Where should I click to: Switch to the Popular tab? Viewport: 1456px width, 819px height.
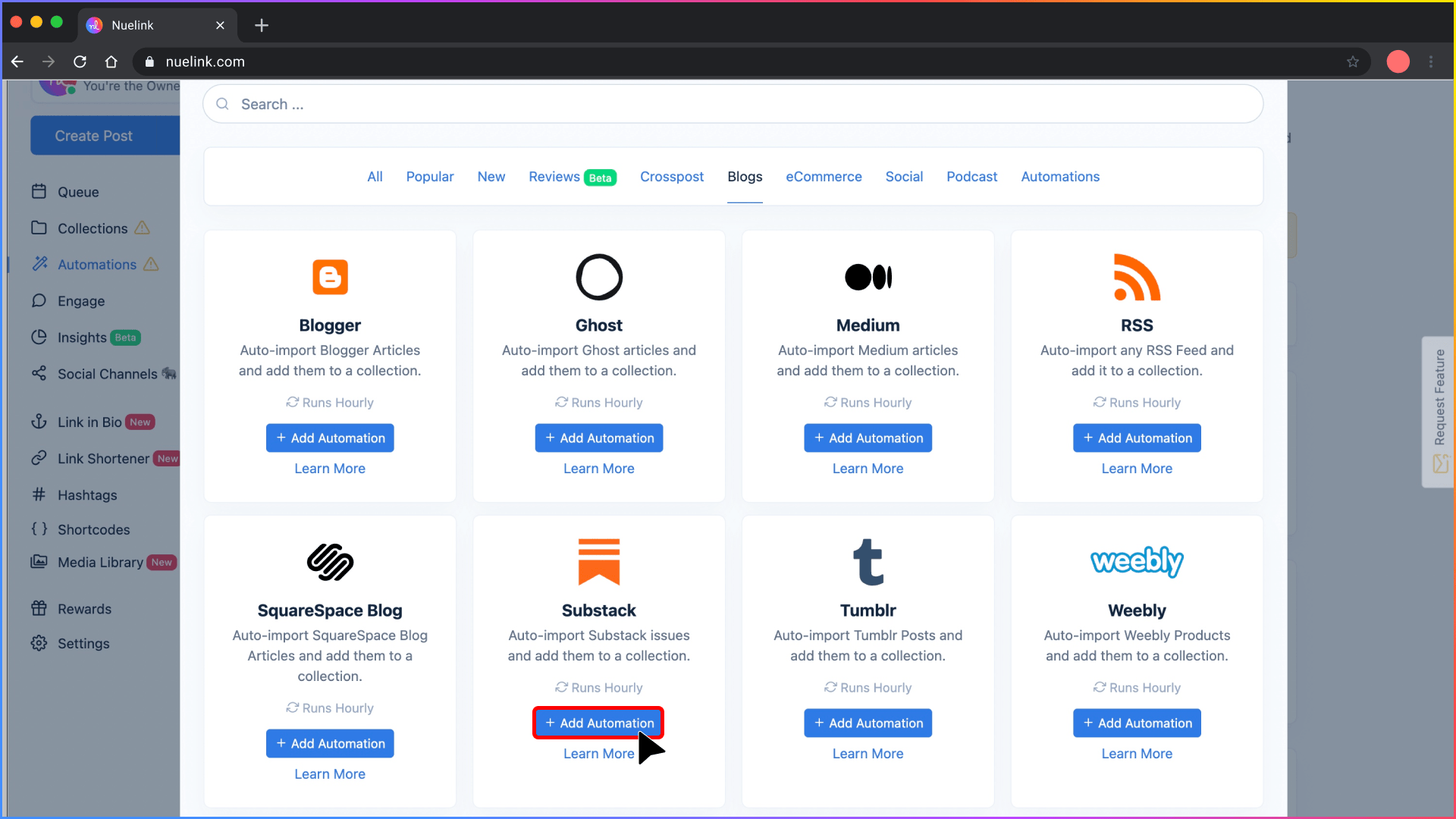pos(430,177)
